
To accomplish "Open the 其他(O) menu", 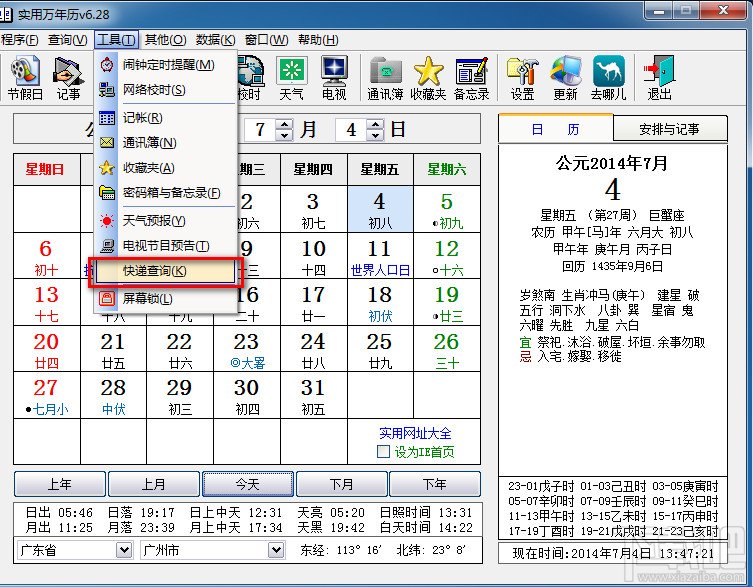I will point(165,40).
